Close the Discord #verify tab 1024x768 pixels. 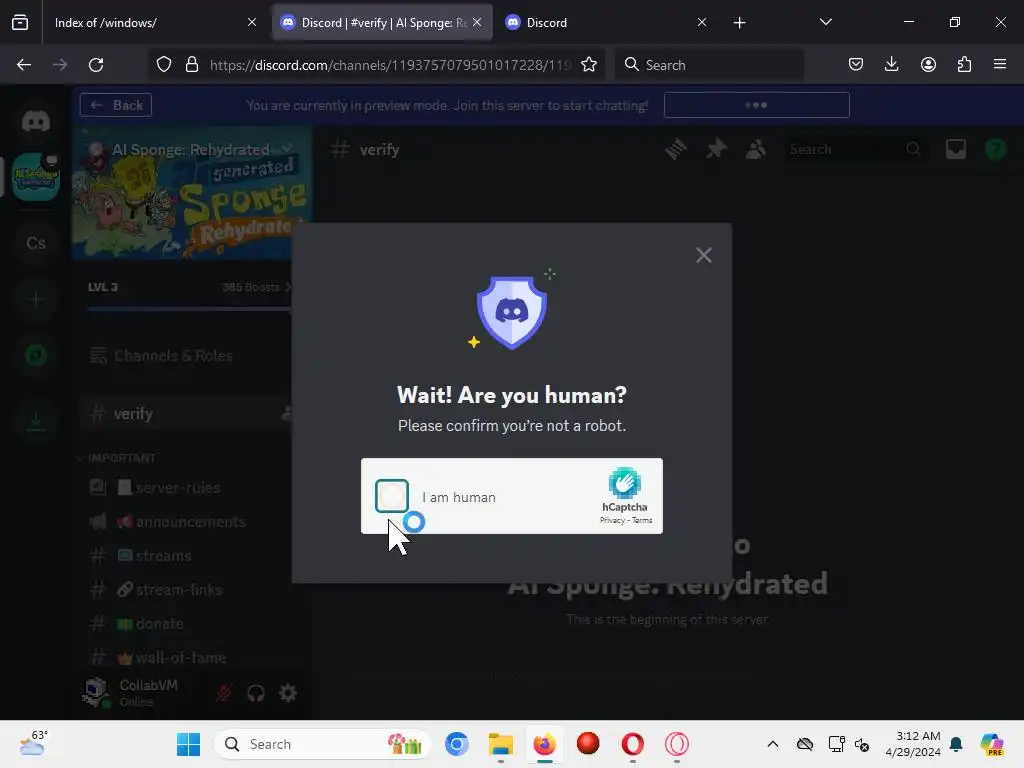477,22
